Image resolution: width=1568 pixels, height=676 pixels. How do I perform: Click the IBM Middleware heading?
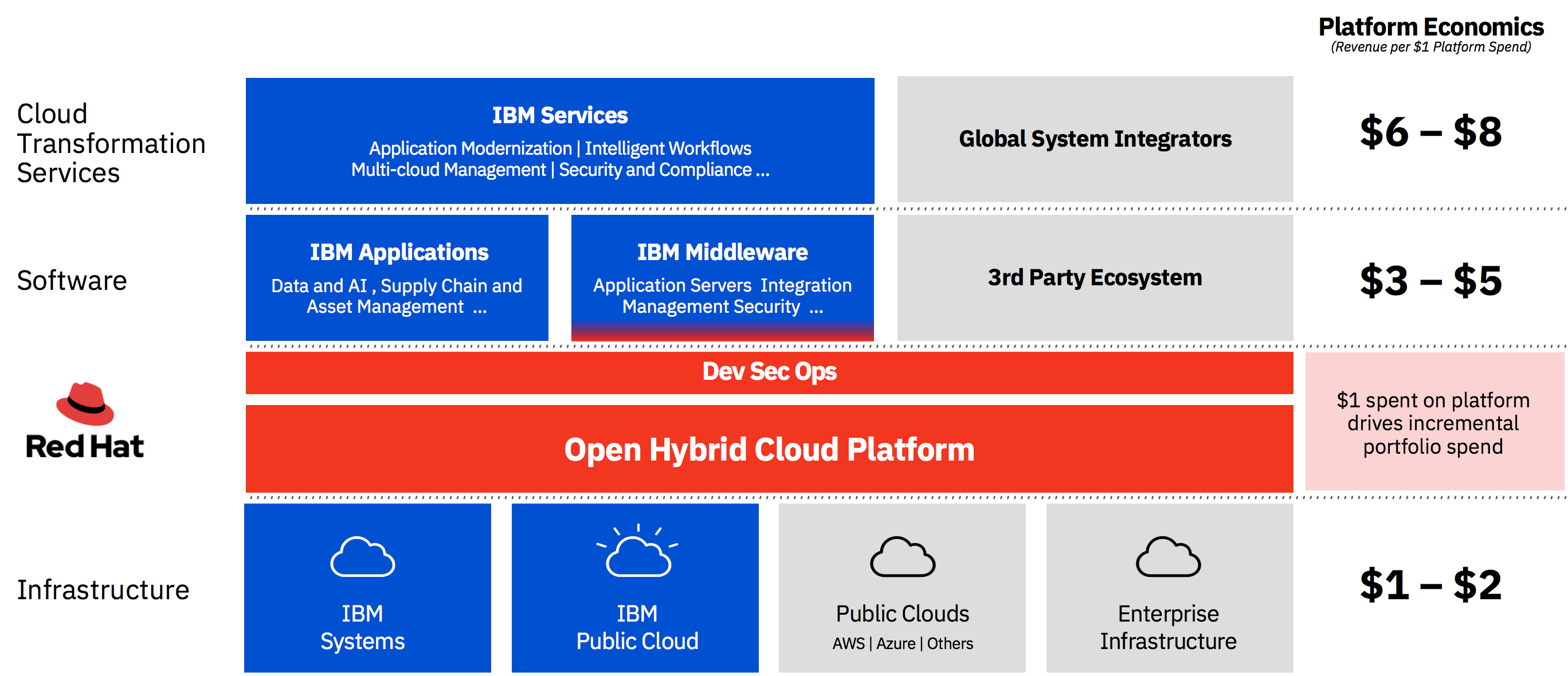[x=722, y=252]
